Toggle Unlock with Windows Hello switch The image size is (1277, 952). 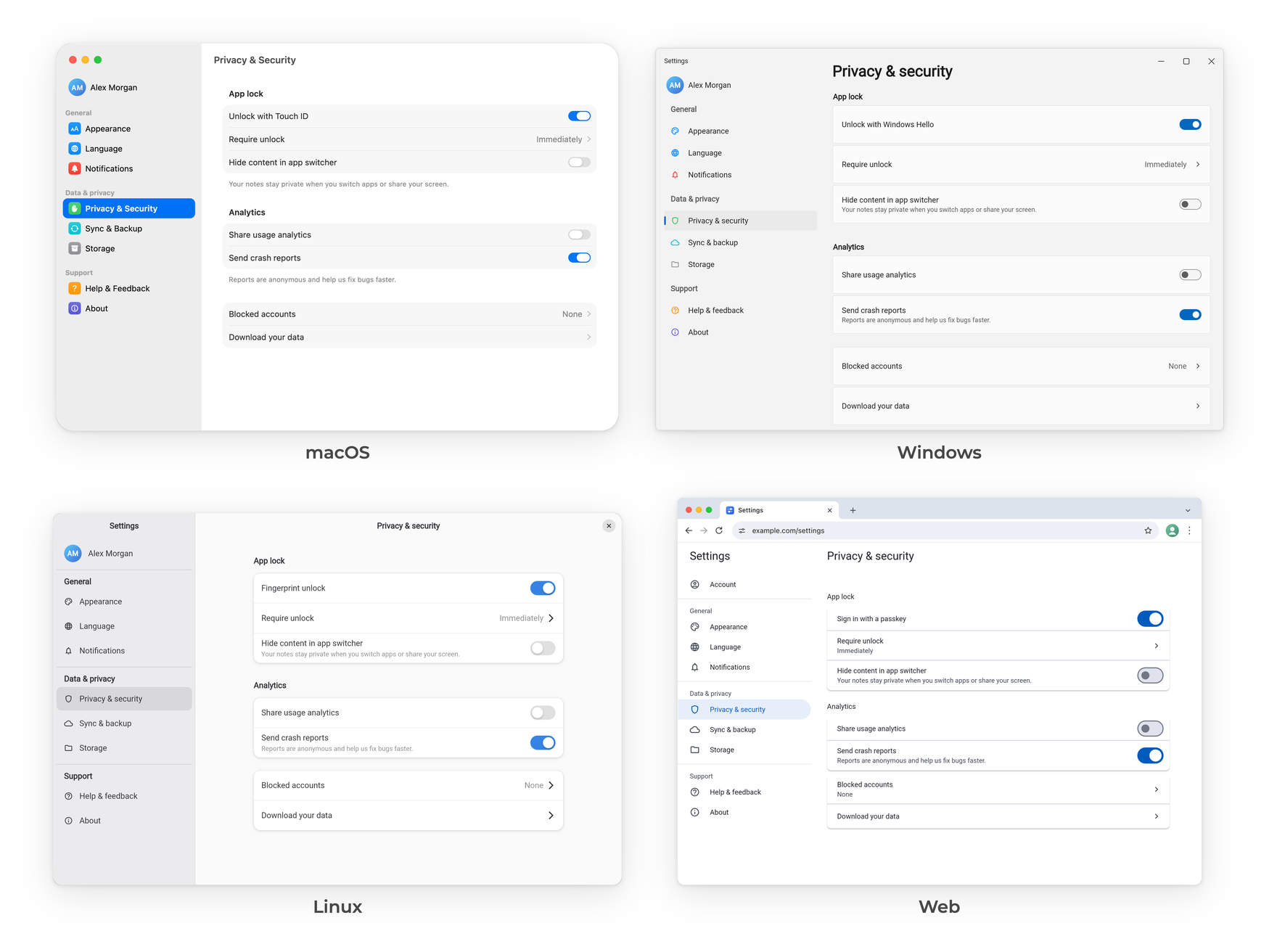click(1190, 125)
